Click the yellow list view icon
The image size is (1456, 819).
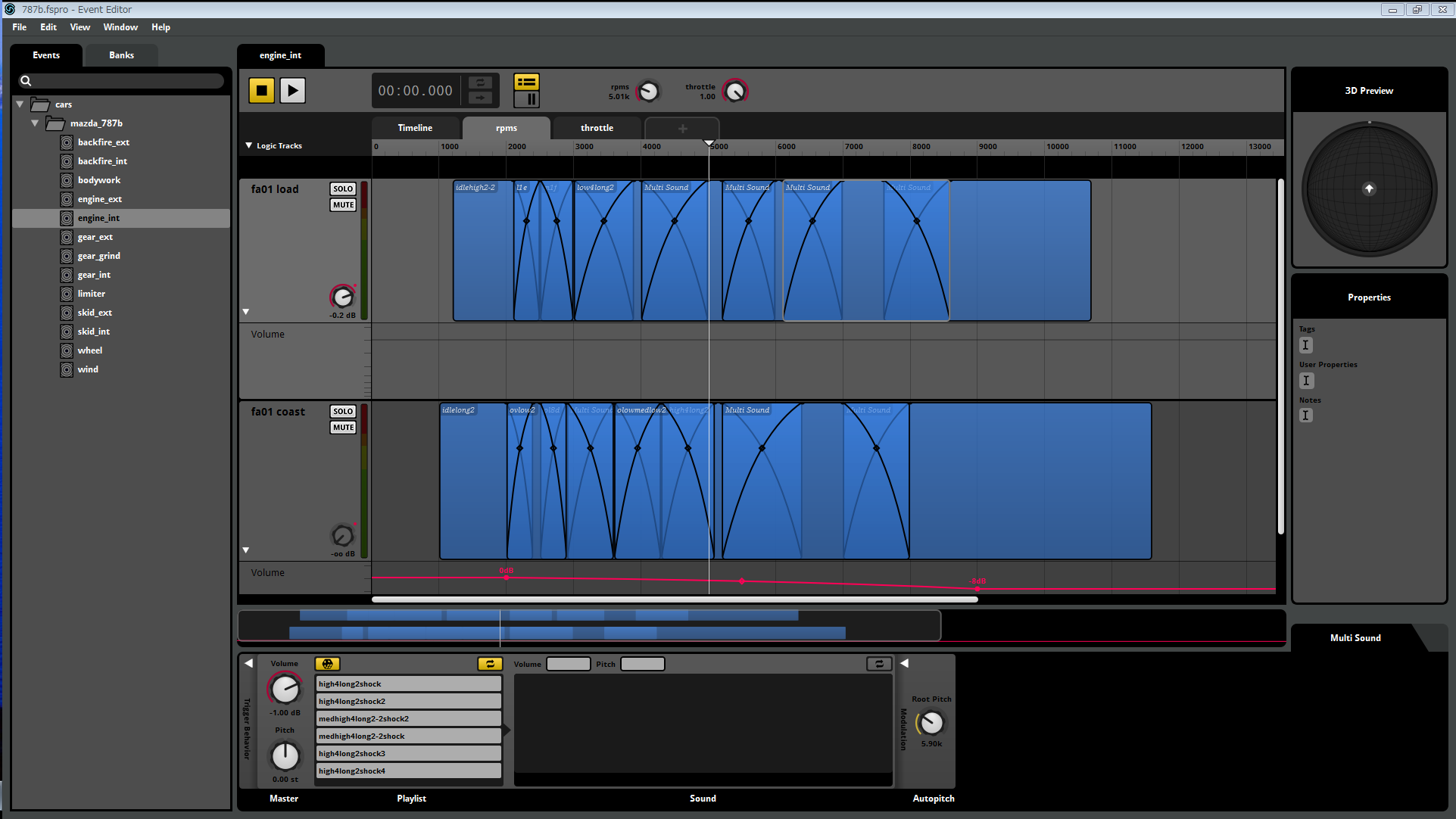(526, 82)
